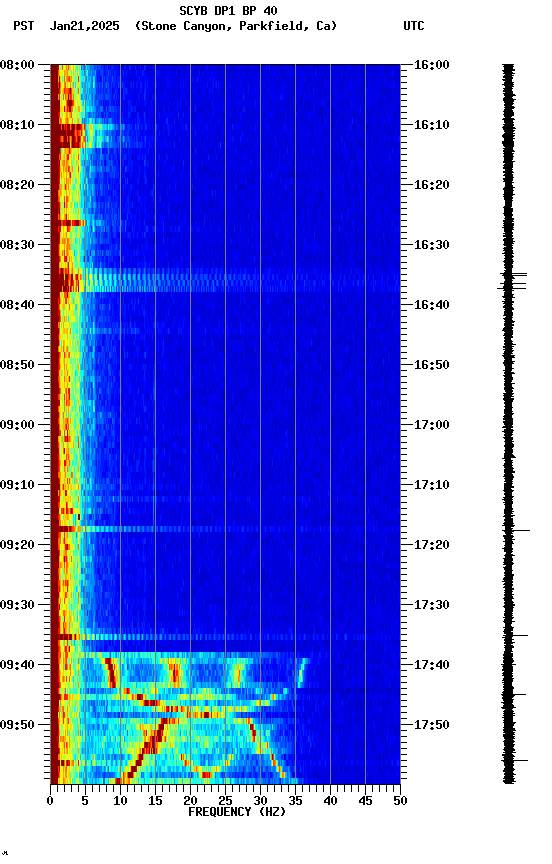552x864 pixels.
Task: Click the '17:00' UTC time label
Action: pyautogui.click(x=431, y=425)
